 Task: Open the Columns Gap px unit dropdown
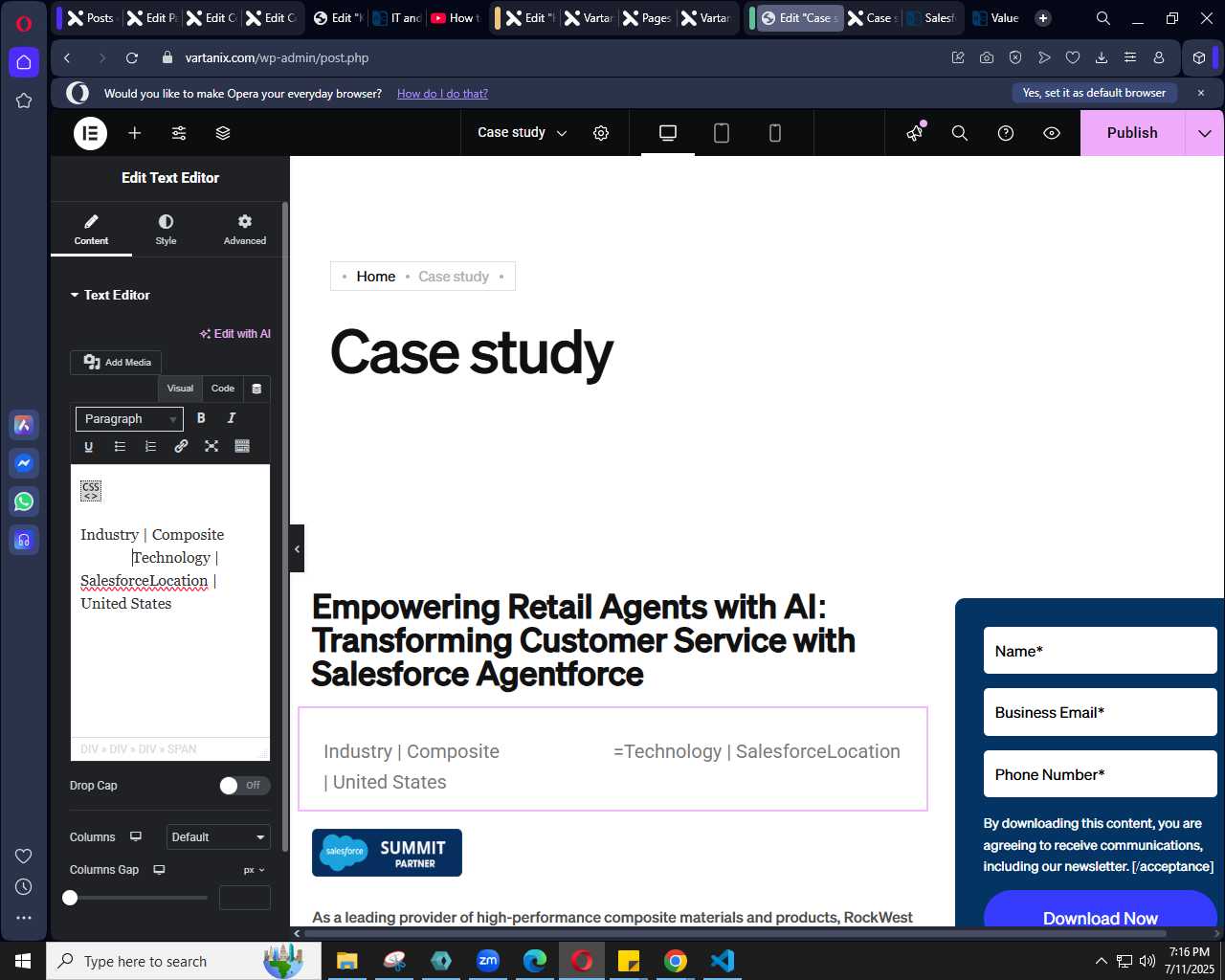point(255,870)
